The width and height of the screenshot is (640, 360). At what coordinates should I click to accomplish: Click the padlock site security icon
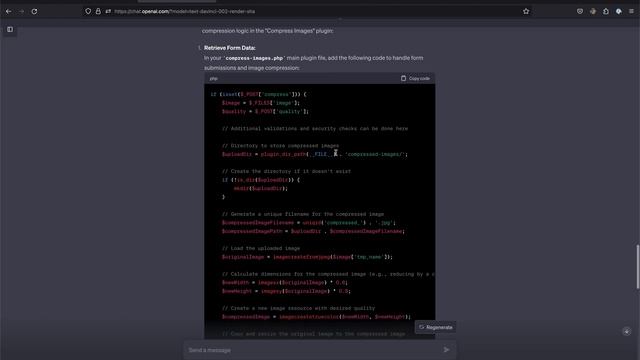98,11
